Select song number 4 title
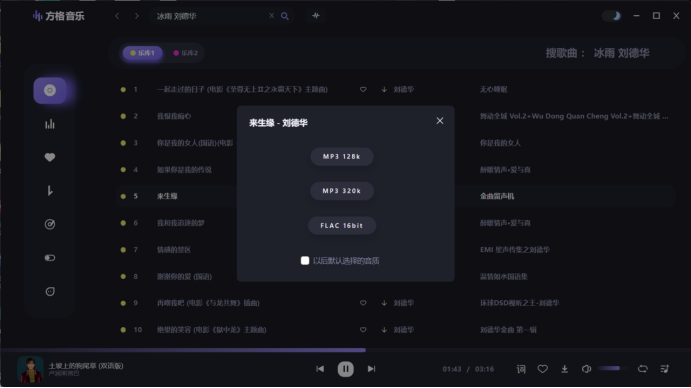 [x=184, y=170]
